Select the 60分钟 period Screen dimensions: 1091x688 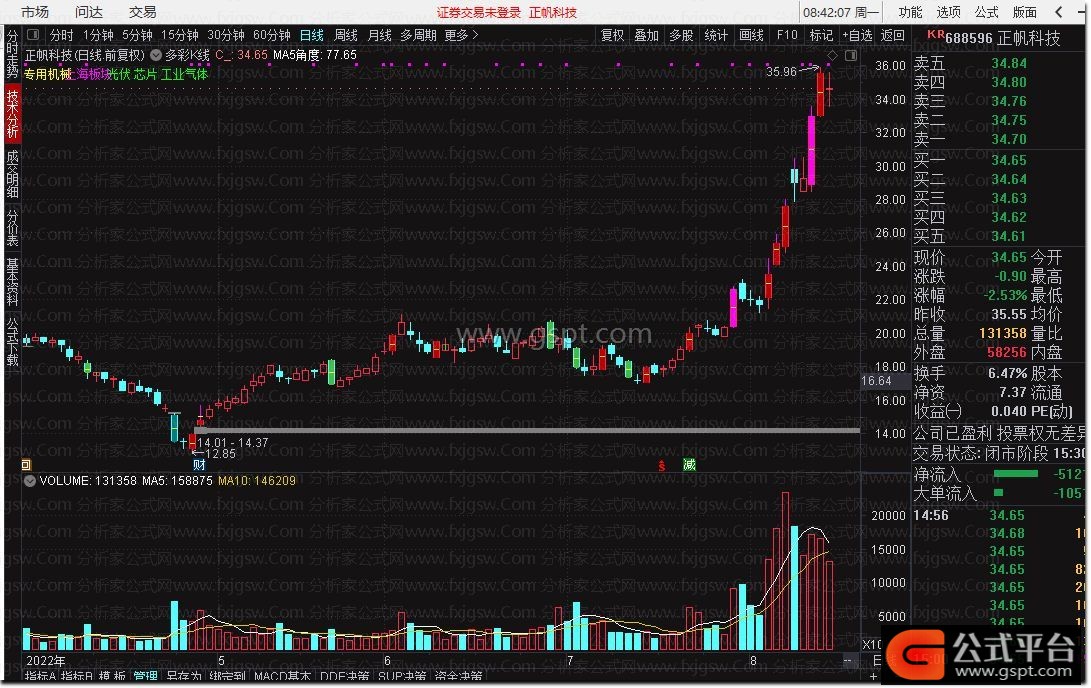tap(272, 35)
